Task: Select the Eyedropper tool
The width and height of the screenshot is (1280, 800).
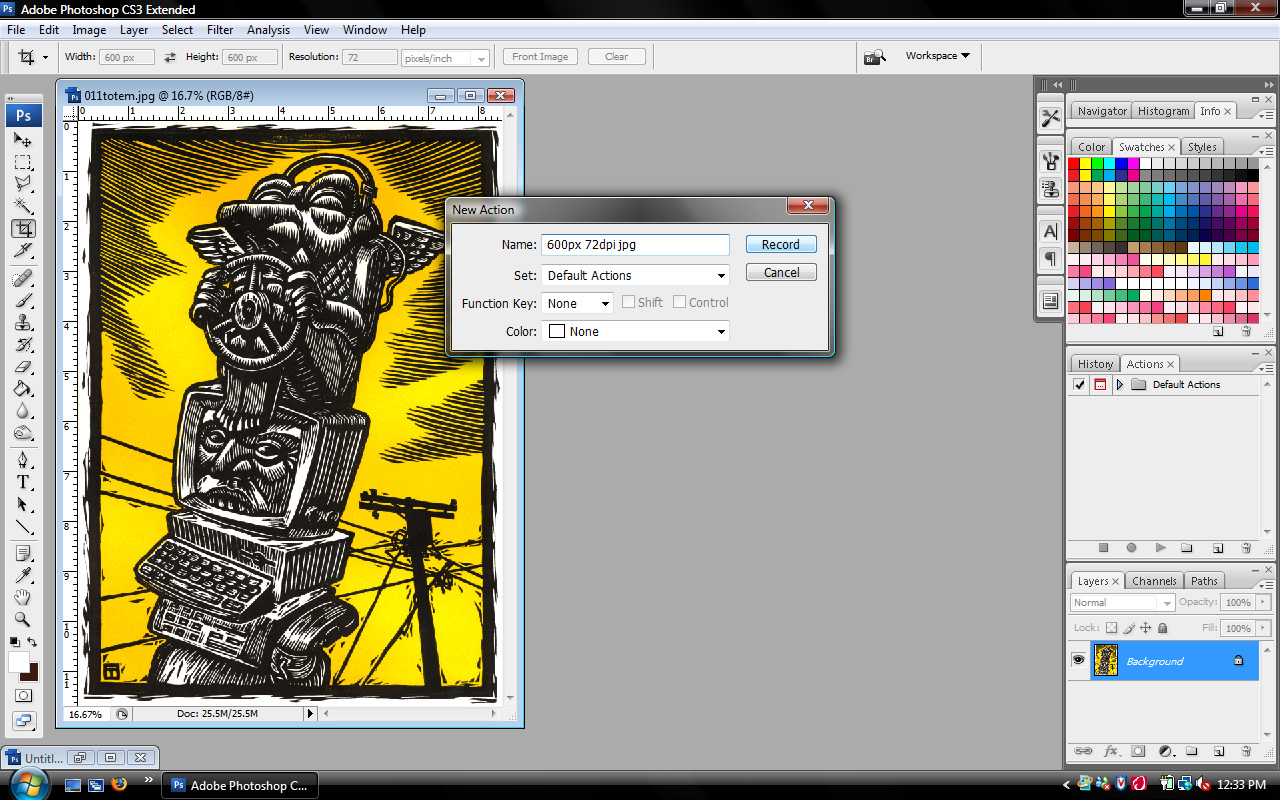Action: click(23, 575)
